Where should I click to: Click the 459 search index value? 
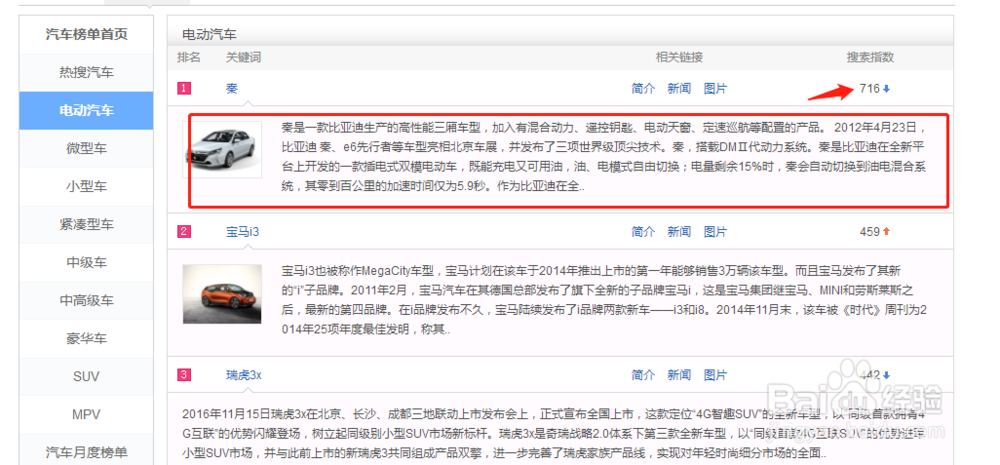tap(869, 232)
